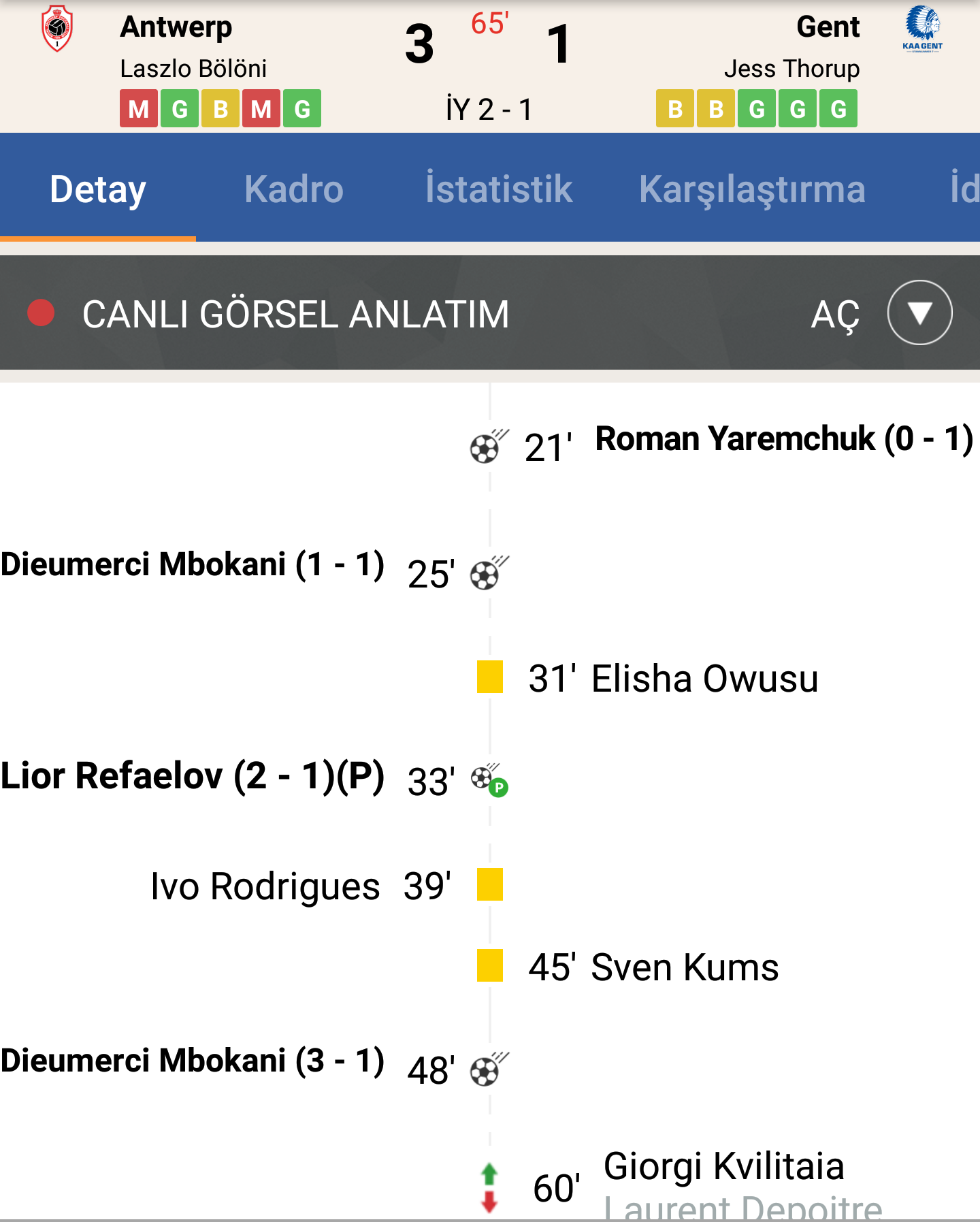
Task: Tap goal ball icon at minute 21
Action: (489, 447)
